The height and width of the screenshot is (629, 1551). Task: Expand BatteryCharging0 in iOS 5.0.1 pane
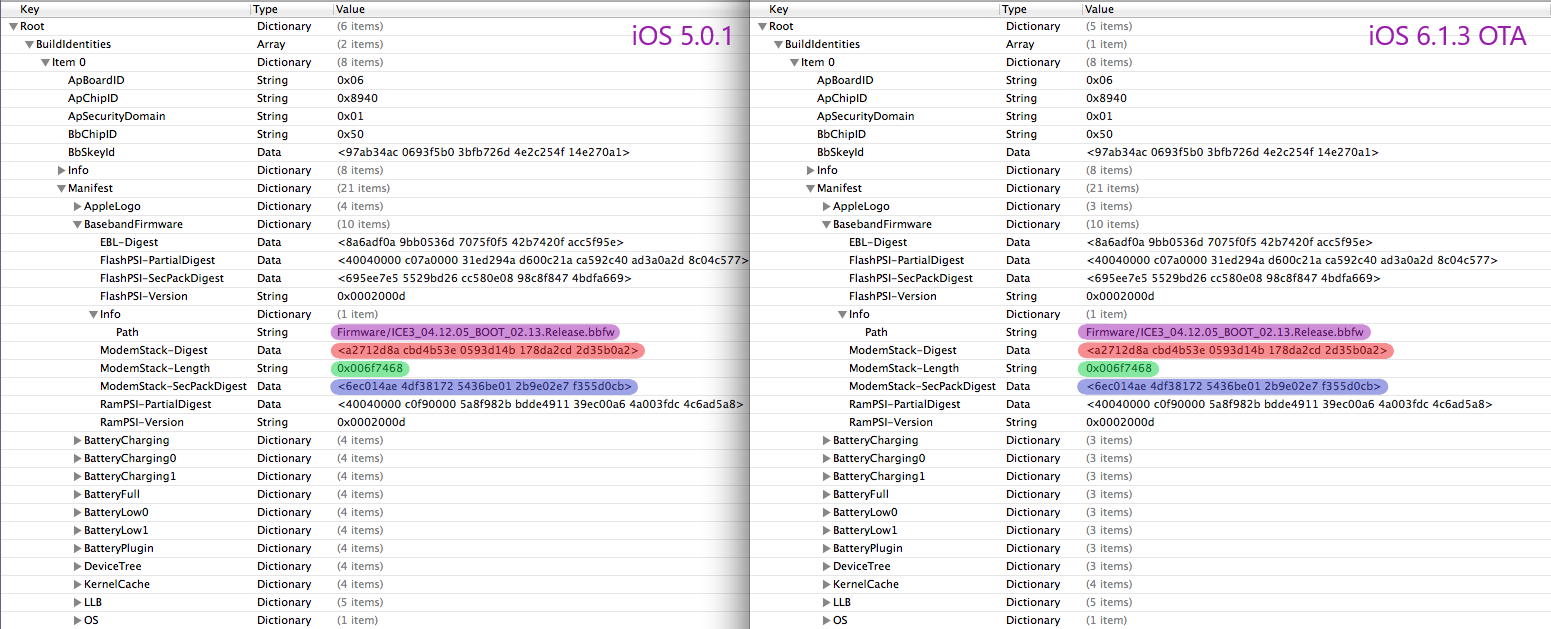pos(77,458)
